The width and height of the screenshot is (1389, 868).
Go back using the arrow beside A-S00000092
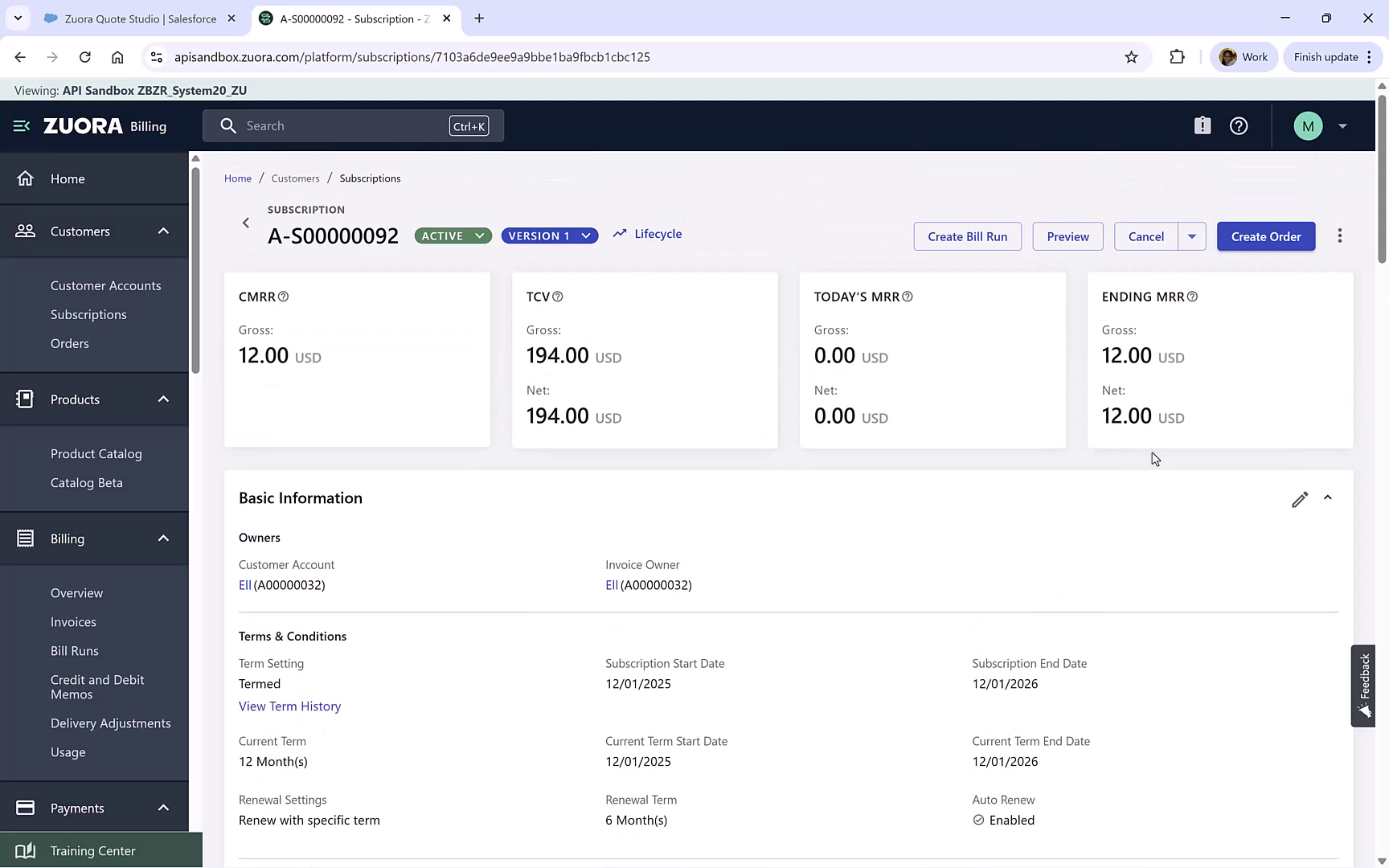tap(246, 223)
